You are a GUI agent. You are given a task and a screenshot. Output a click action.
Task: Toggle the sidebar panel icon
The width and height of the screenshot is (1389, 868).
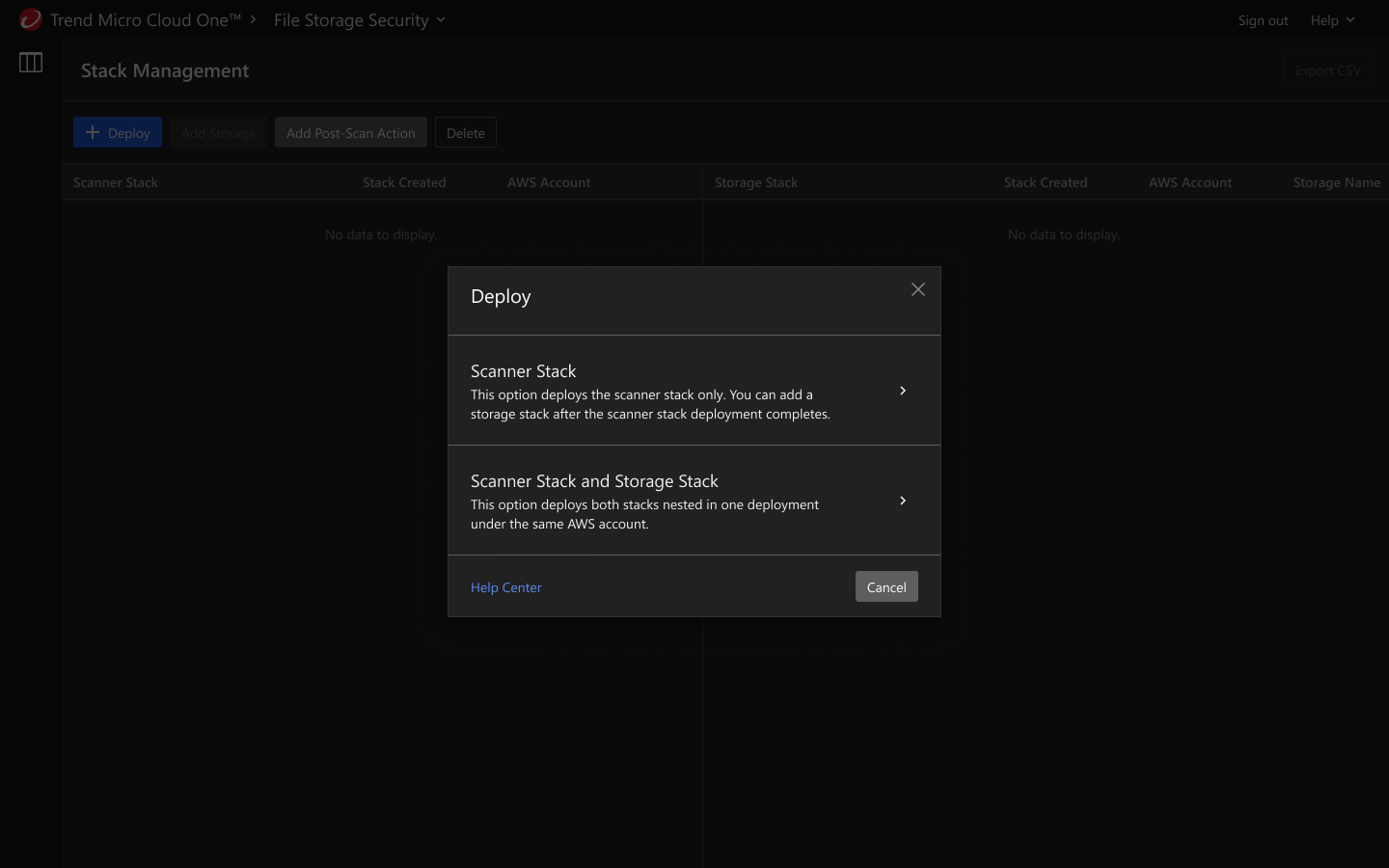coord(31,63)
